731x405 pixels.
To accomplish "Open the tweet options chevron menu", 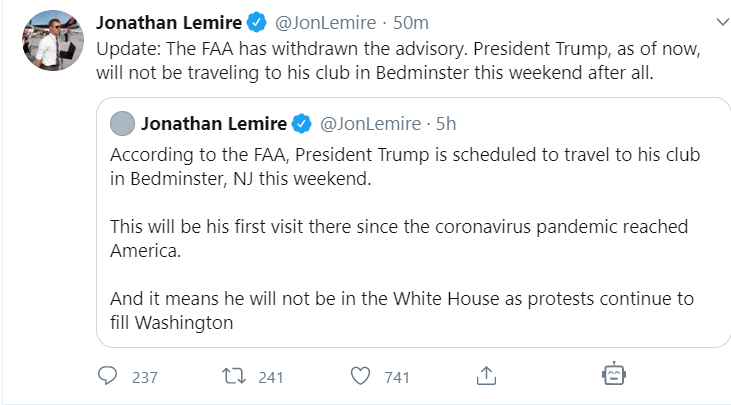I will click(718, 20).
